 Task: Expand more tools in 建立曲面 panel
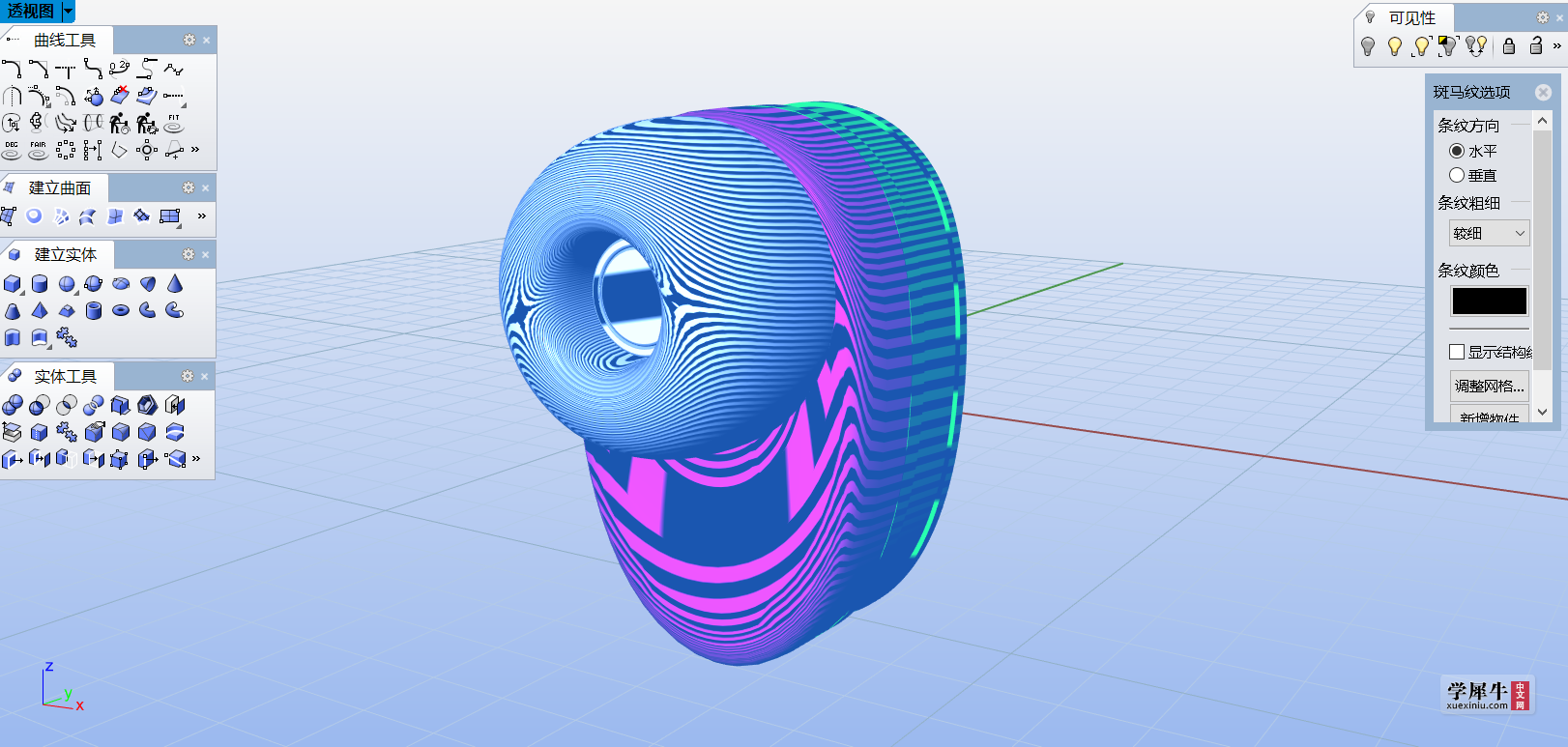[201, 215]
